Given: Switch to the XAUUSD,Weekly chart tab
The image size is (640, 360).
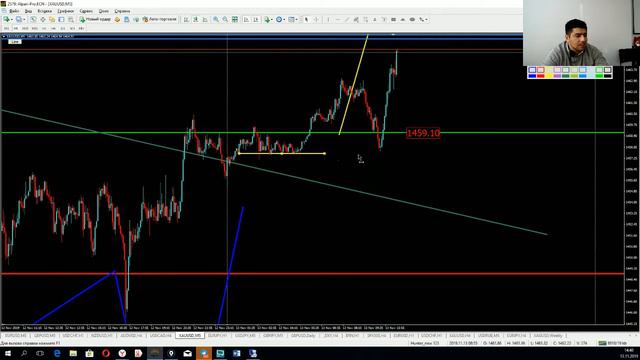Looking at the screenshot, I should [x=547, y=336].
